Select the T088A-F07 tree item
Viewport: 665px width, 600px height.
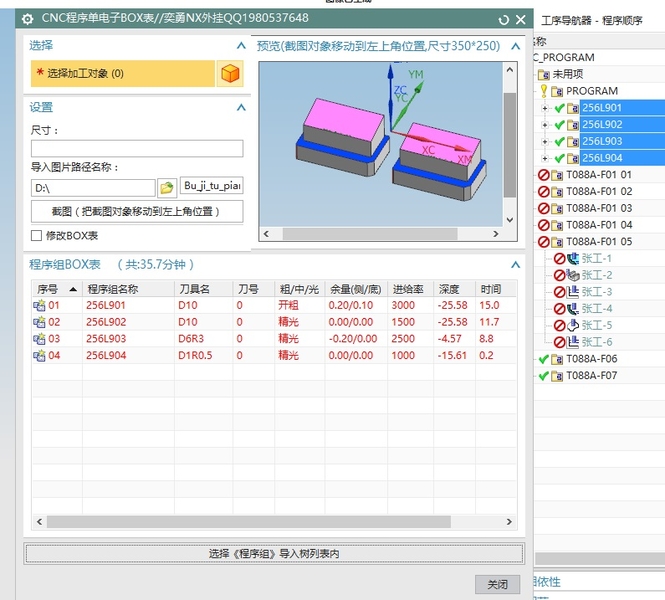[x=591, y=376]
